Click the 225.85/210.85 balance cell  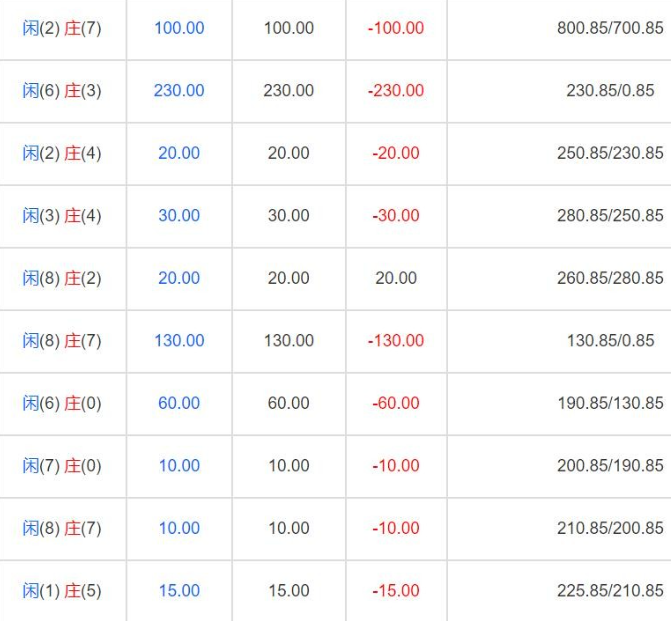[x=609, y=590]
